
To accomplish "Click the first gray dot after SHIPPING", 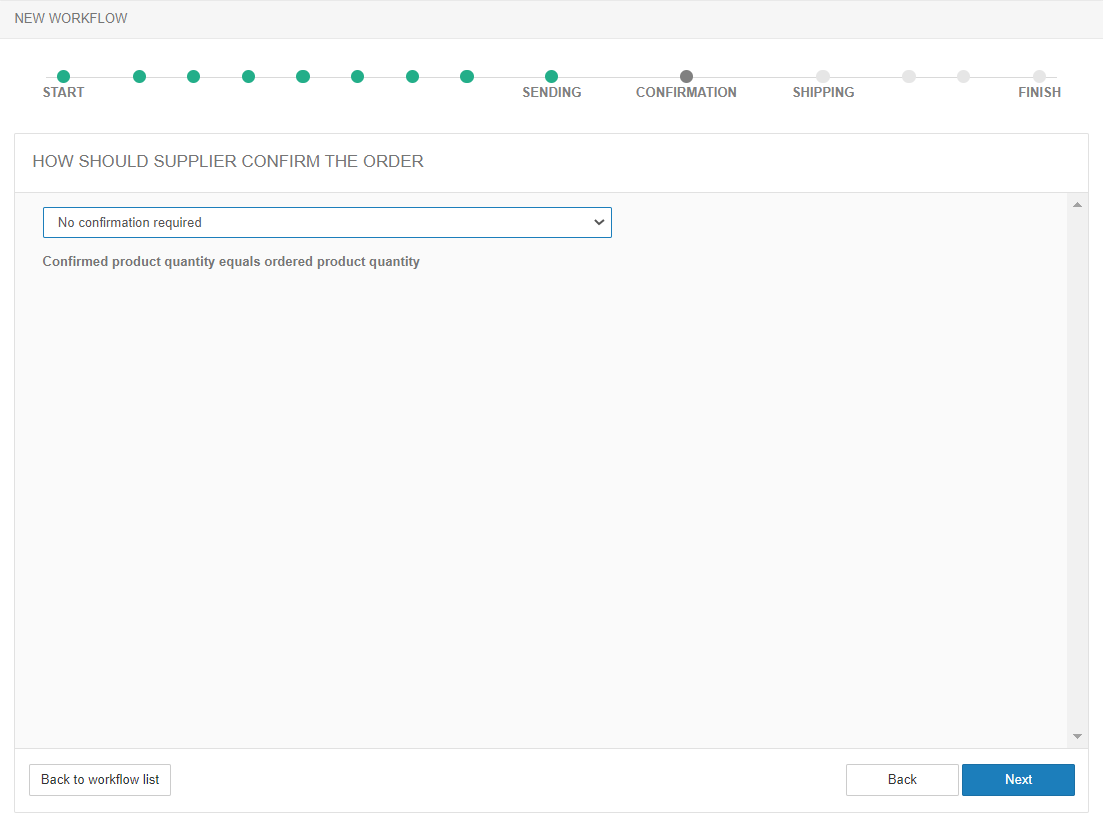I will [908, 77].
